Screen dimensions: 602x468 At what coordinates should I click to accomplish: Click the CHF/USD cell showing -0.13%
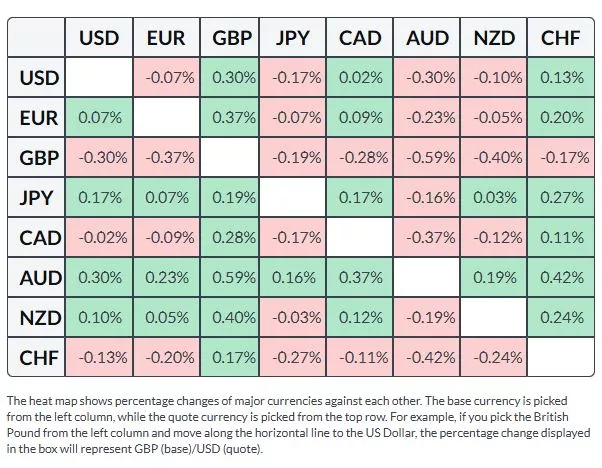(x=99, y=357)
